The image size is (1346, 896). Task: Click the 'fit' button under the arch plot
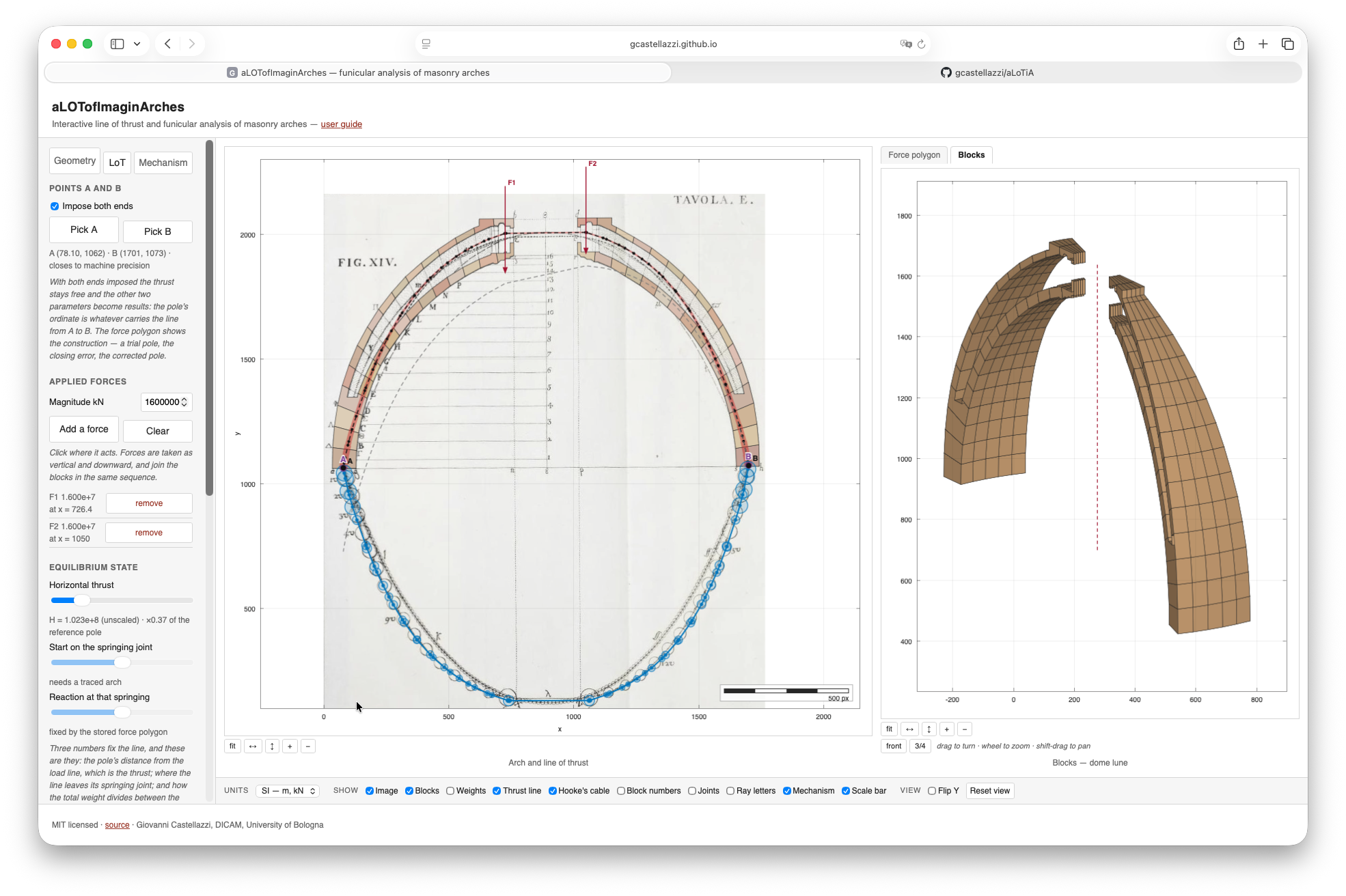(x=232, y=746)
